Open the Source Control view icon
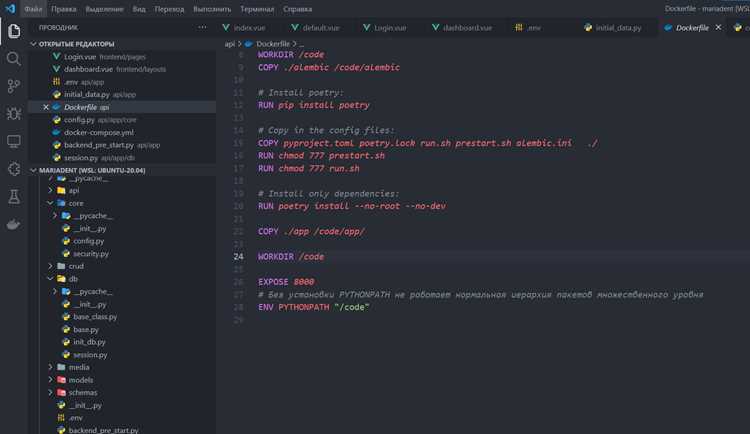The image size is (750, 434). [13, 86]
